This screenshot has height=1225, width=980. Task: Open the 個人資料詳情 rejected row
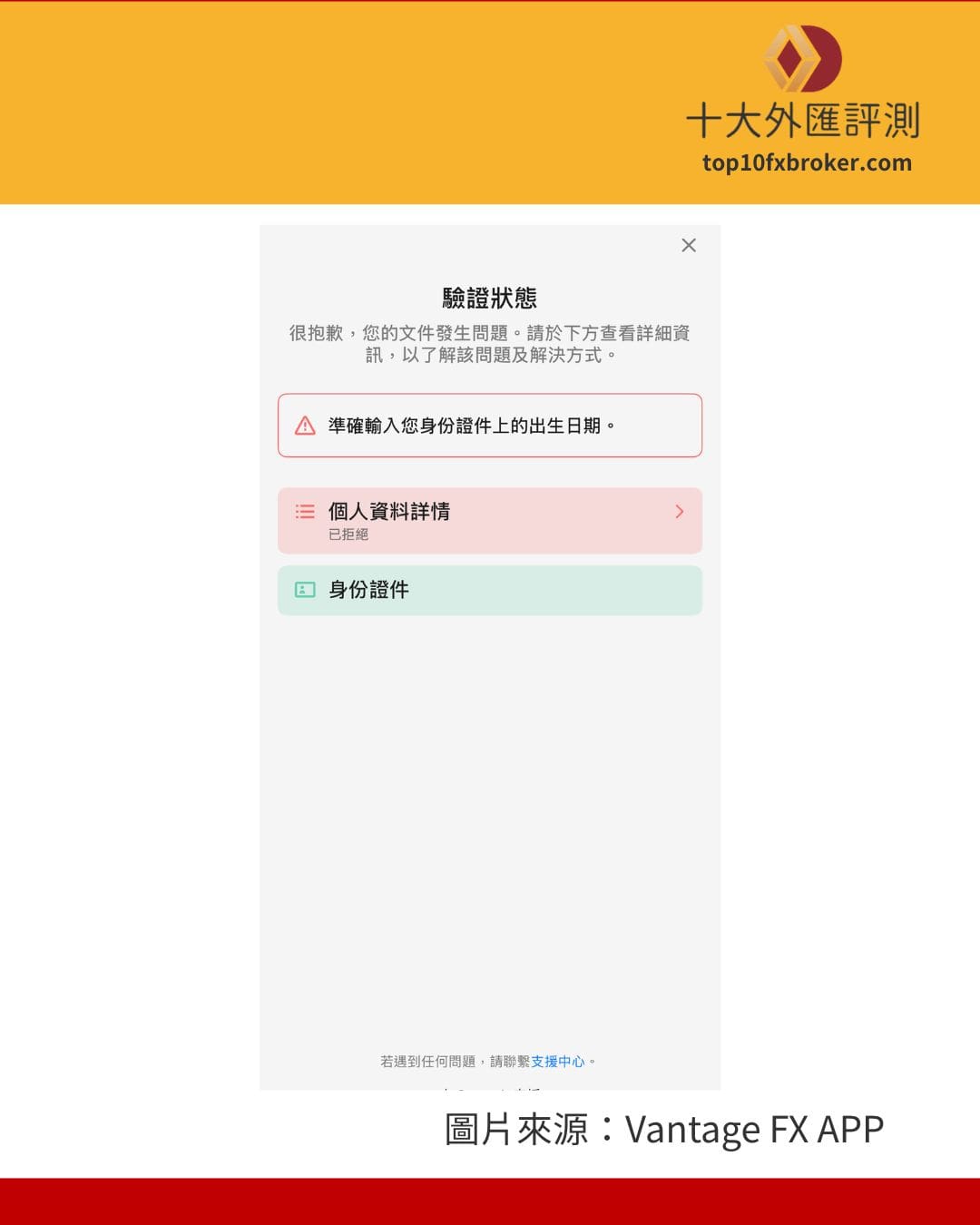490,521
